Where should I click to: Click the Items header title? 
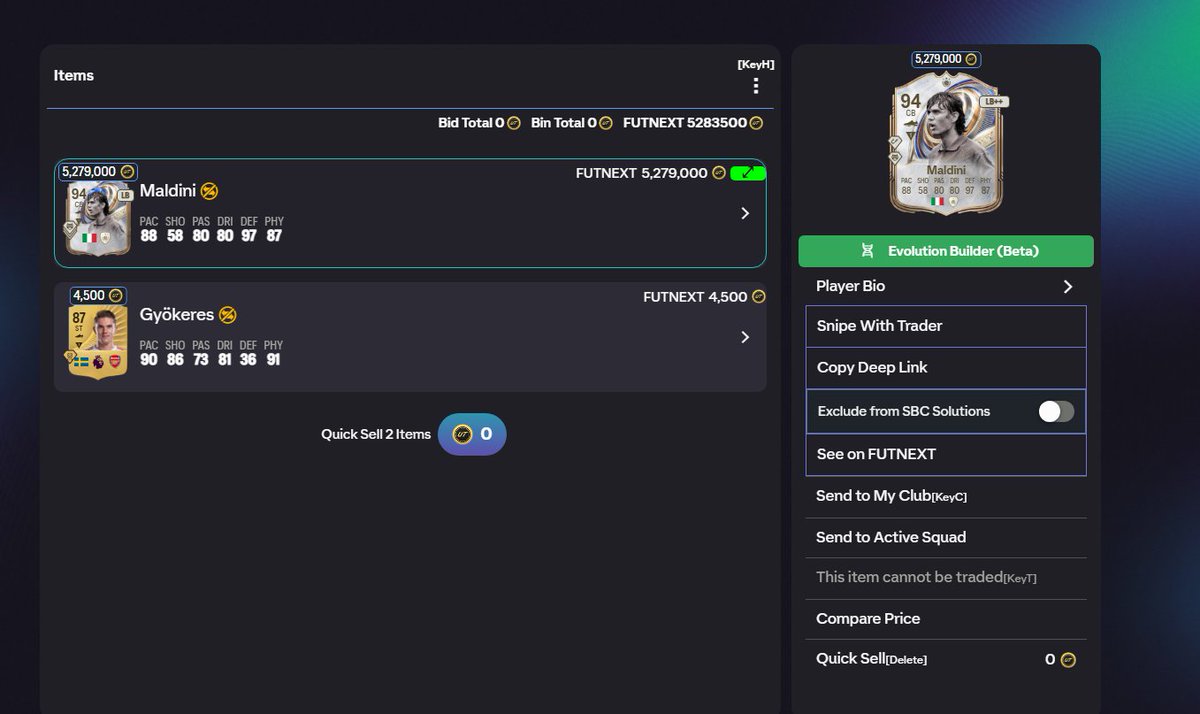pyautogui.click(x=74, y=75)
